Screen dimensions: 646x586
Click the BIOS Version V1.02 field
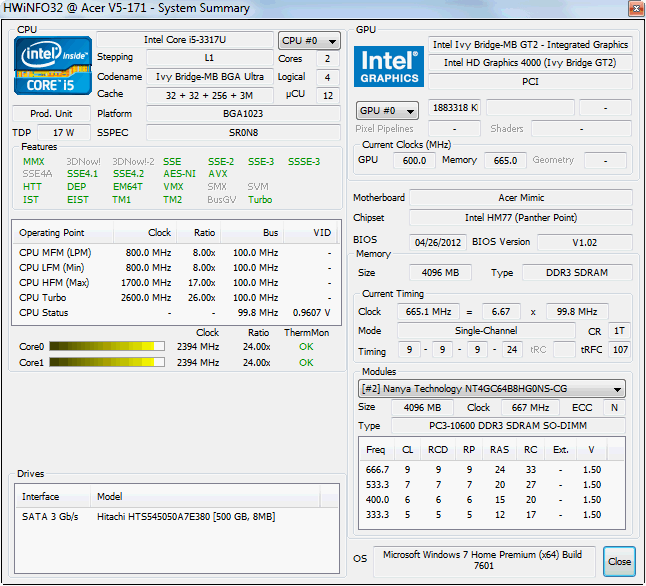pyautogui.click(x=585, y=242)
